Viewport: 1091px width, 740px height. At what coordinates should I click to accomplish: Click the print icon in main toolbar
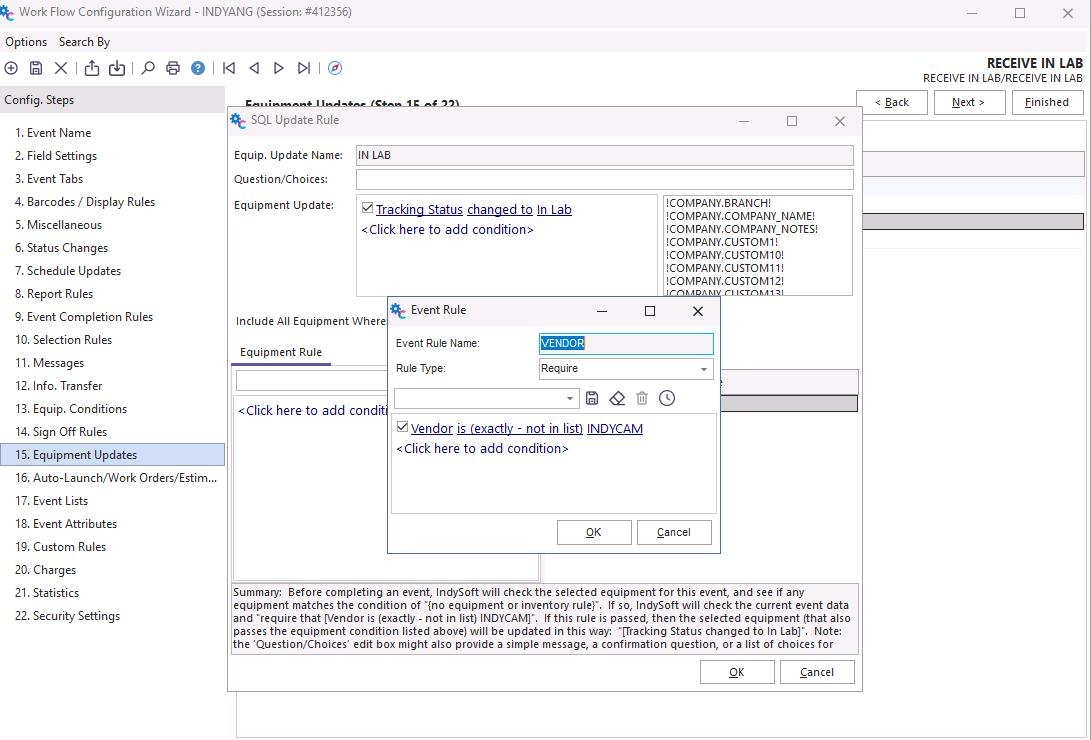pyautogui.click(x=173, y=68)
